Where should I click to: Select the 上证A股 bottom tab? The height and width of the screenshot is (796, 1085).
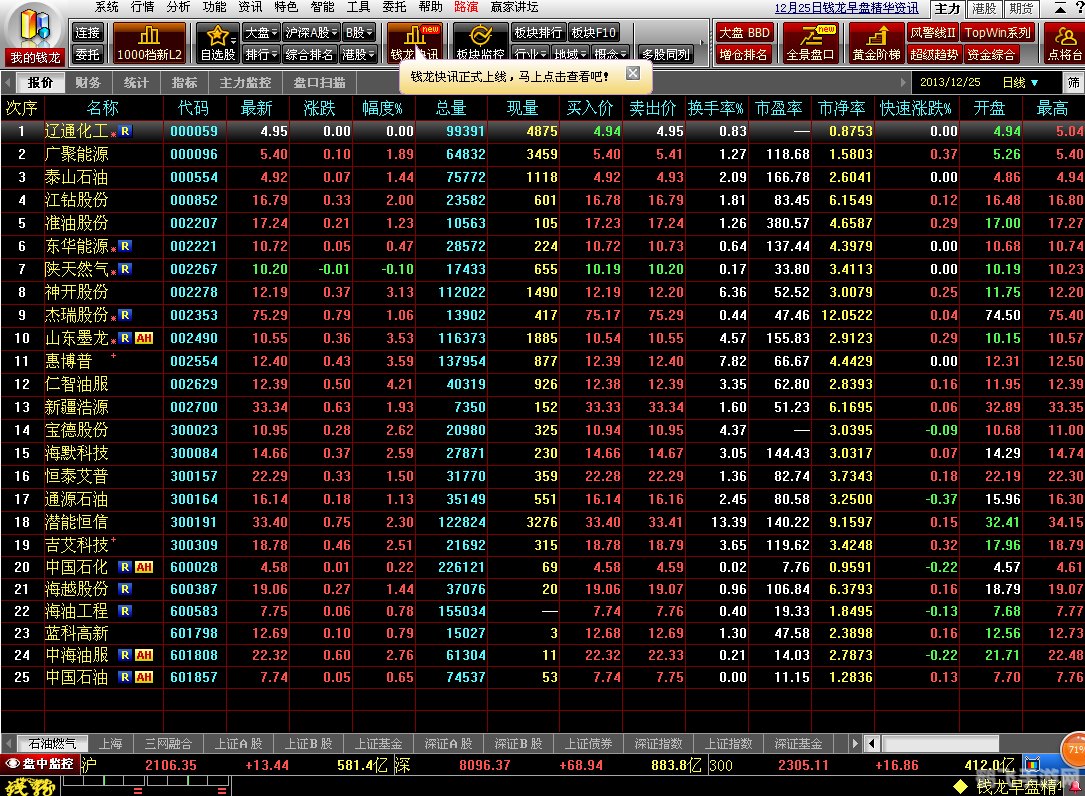[238, 744]
